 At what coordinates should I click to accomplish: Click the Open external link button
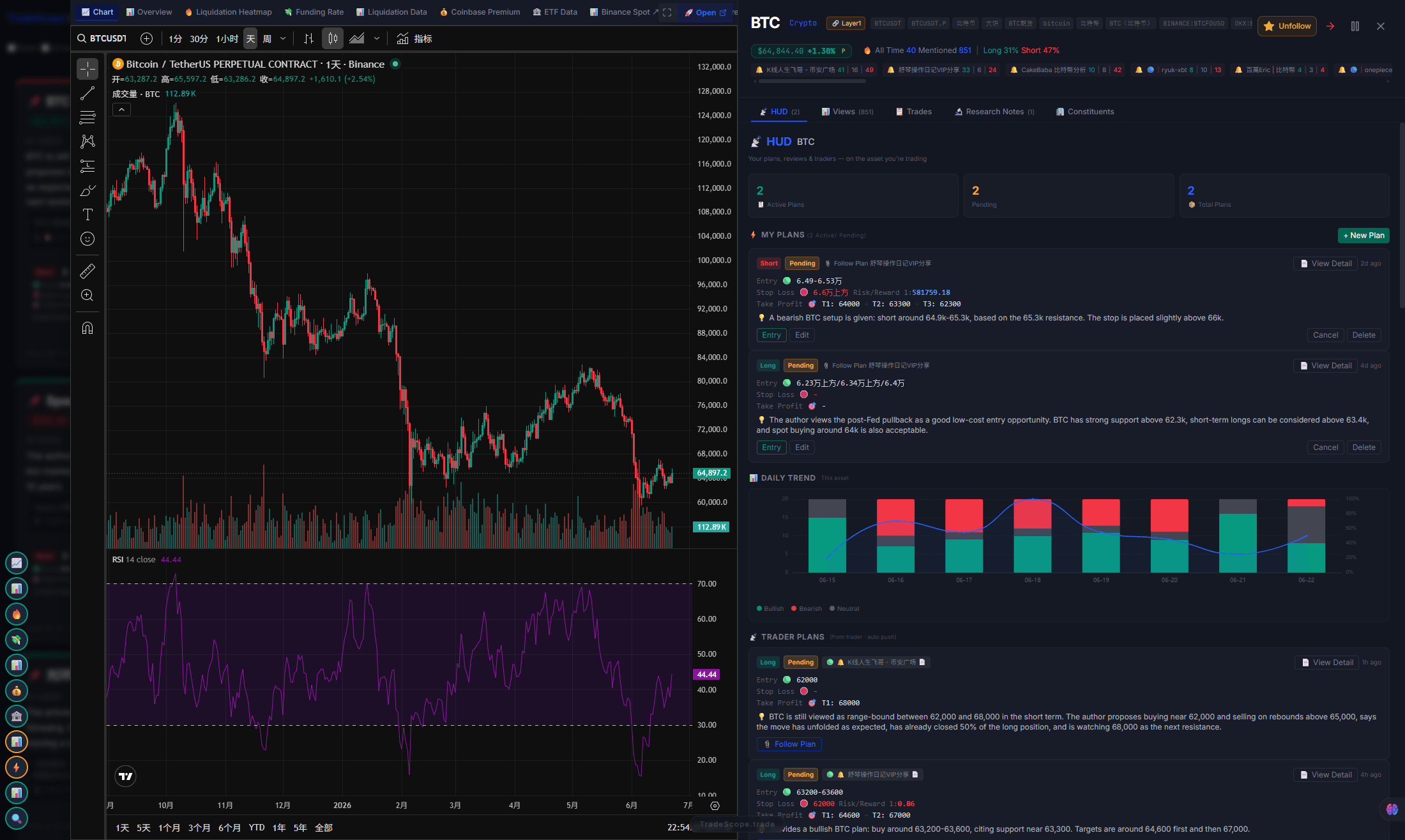(705, 13)
